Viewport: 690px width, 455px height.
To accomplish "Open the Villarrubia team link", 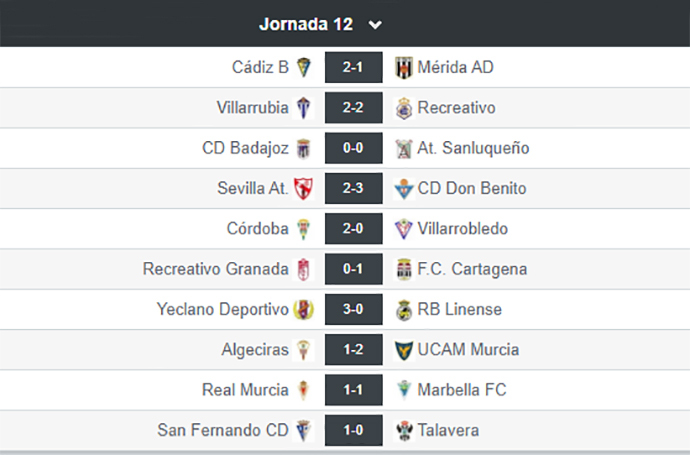I will (253, 108).
